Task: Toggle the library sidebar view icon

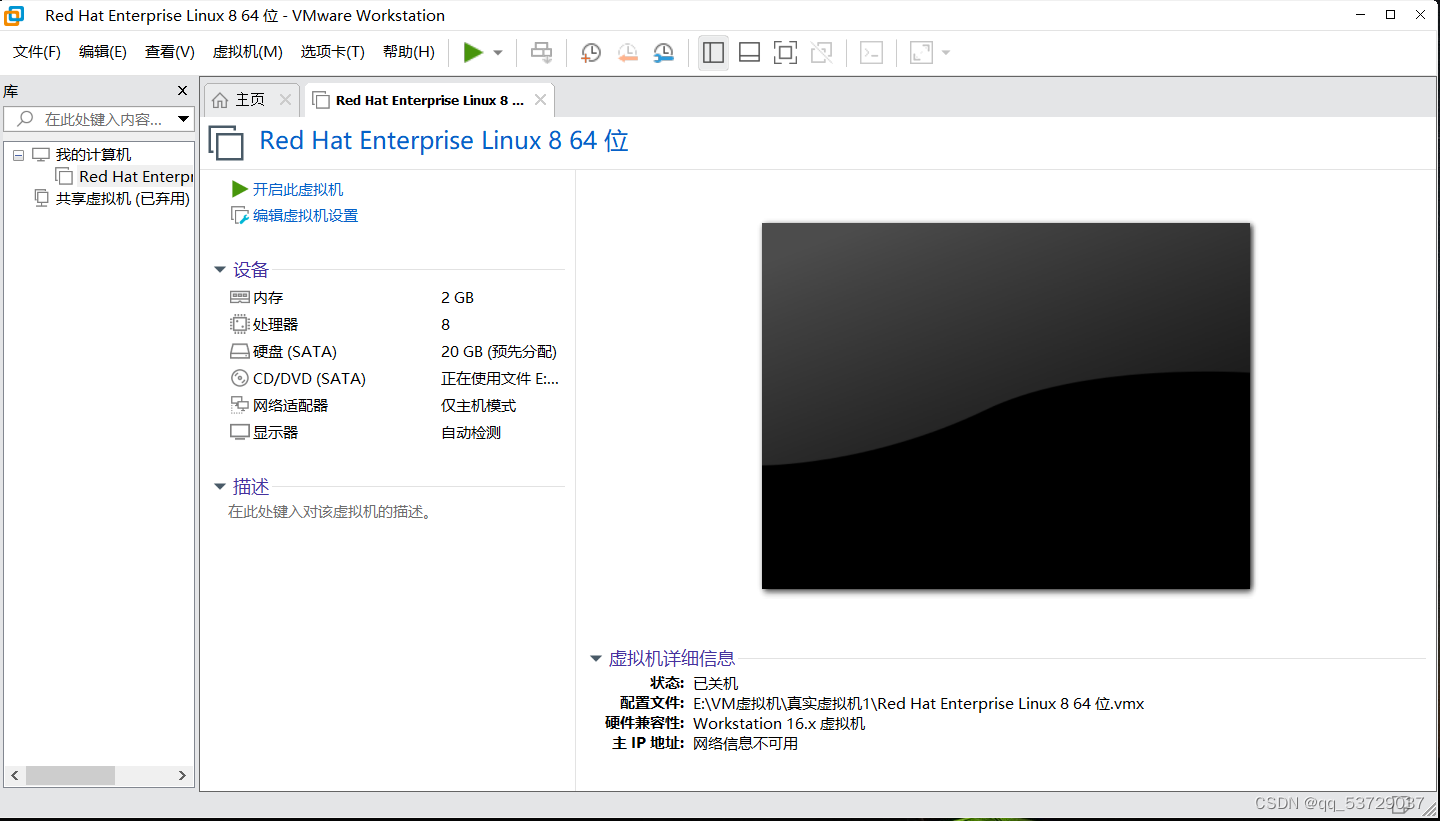Action: [713, 52]
